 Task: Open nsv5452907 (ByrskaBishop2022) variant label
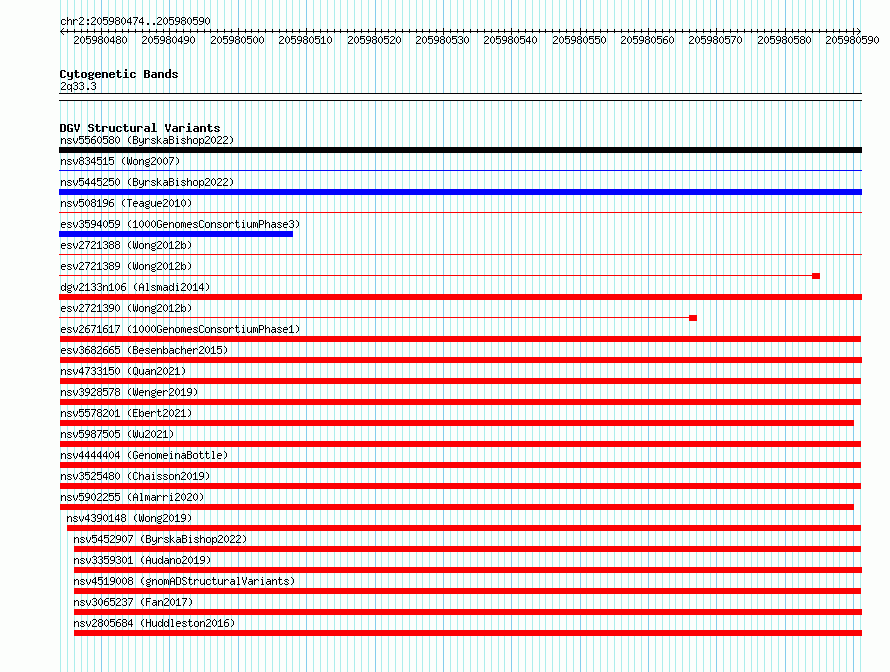[160, 539]
